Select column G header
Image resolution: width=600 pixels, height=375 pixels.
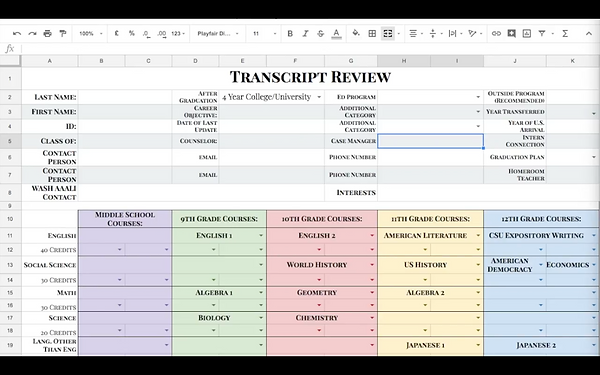point(351,61)
